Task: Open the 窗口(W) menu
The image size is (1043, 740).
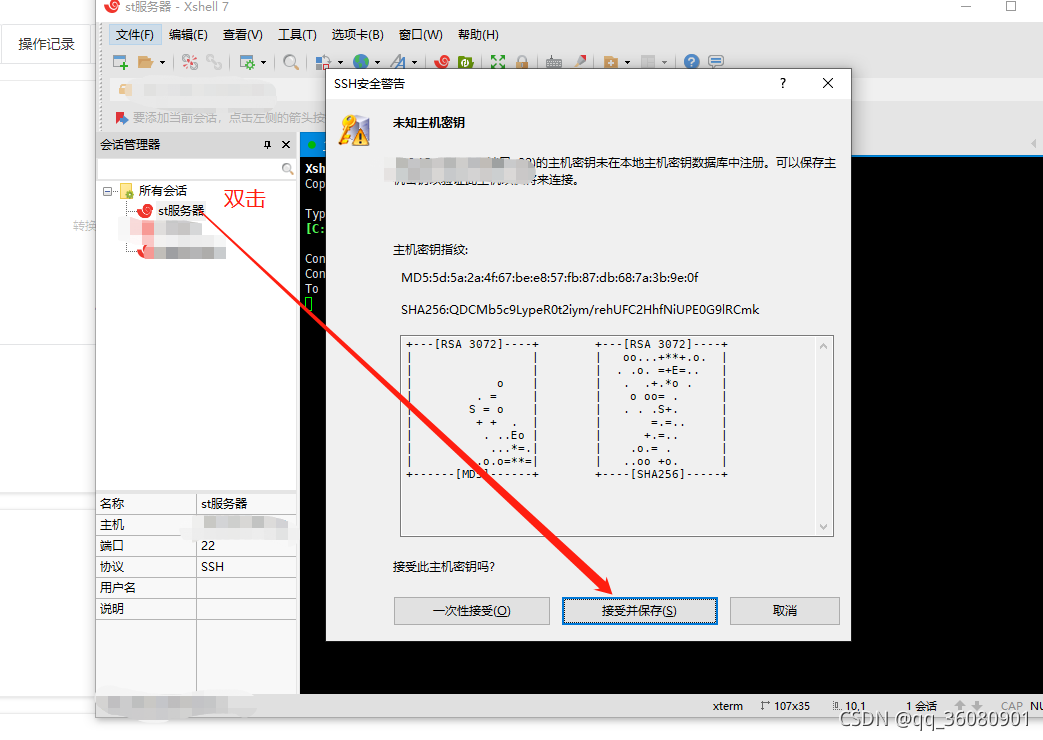Action: (420, 35)
